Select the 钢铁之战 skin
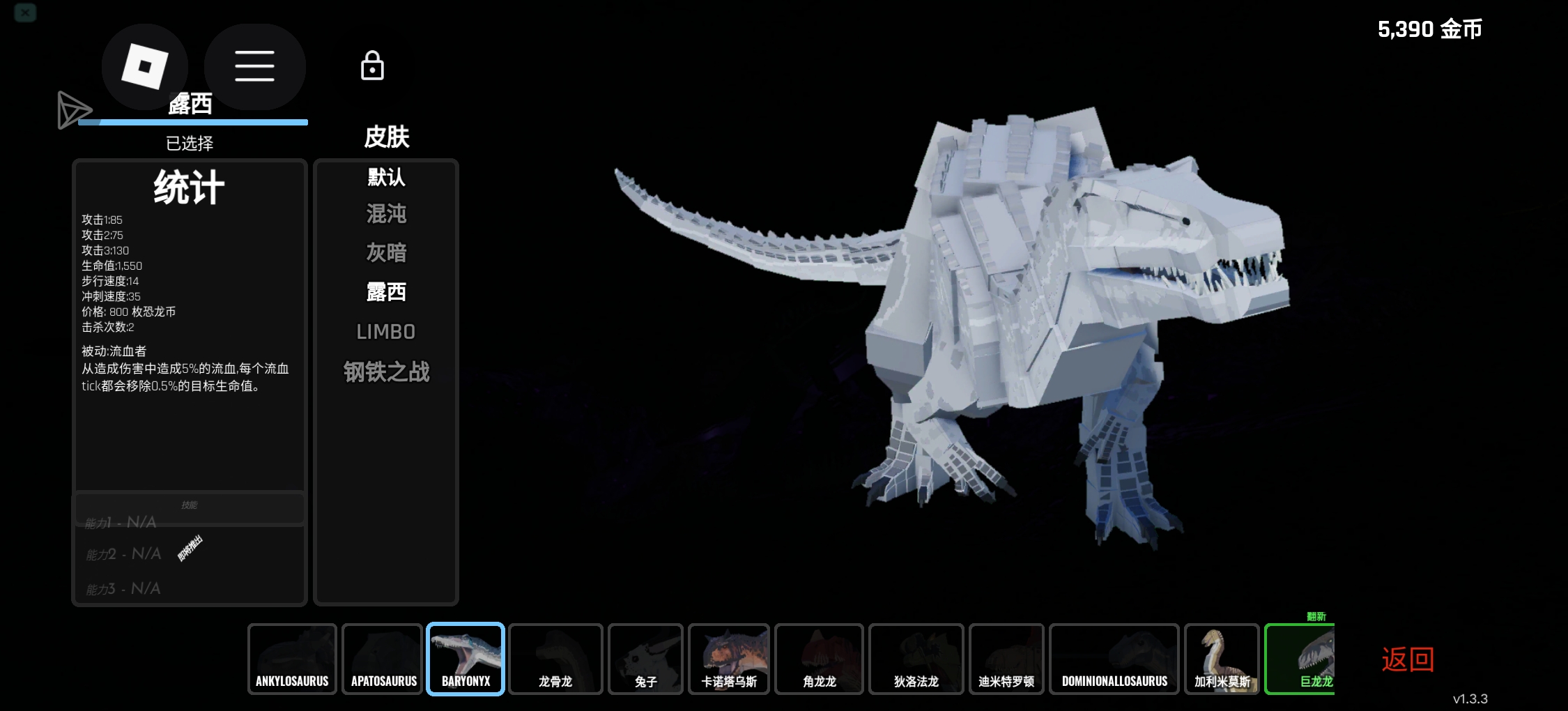This screenshot has height=711, width=1568. point(386,372)
